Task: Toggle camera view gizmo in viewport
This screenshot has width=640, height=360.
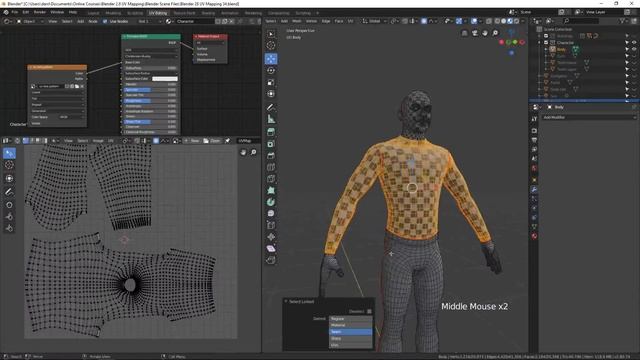Action: pyautogui.click(x=475, y=33)
